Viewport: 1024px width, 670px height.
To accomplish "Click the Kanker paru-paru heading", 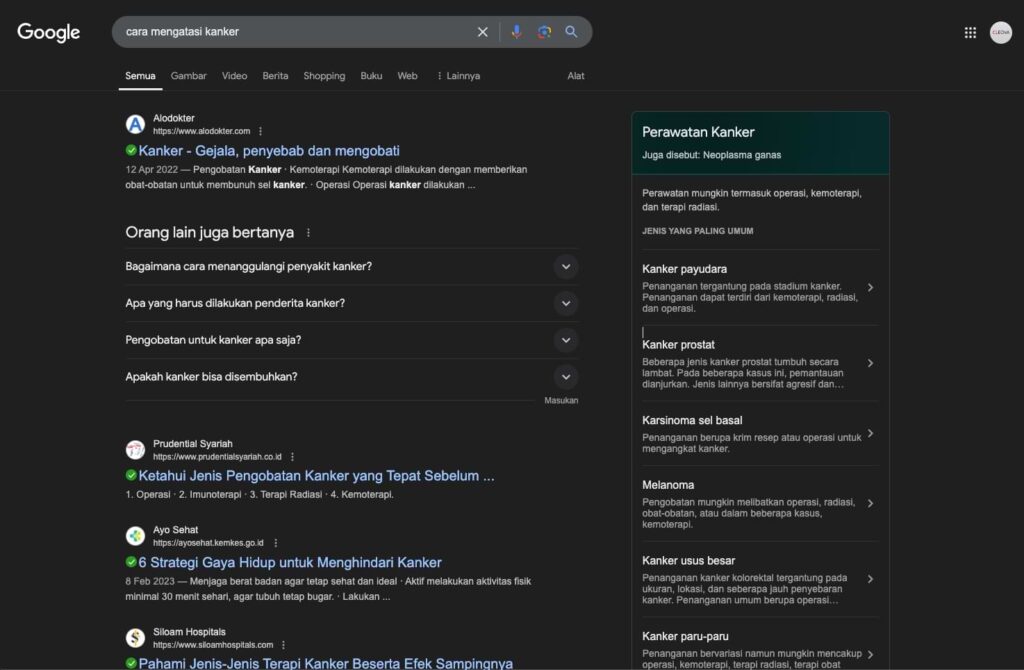I will pos(685,636).
